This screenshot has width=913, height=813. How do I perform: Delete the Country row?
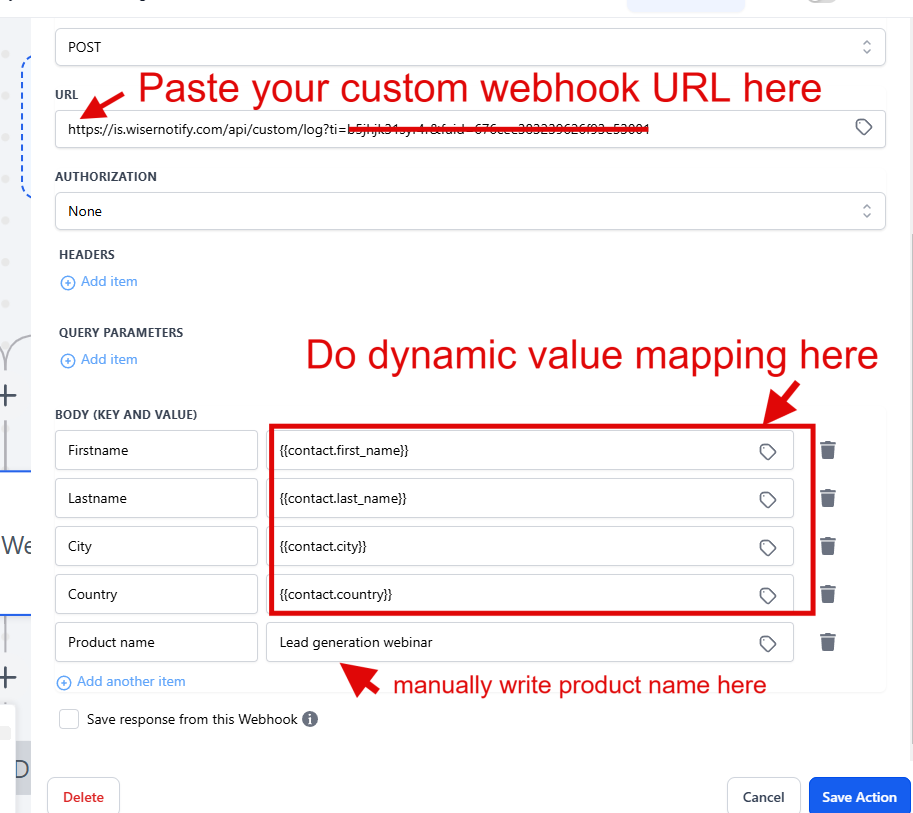pyautogui.click(x=828, y=594)
